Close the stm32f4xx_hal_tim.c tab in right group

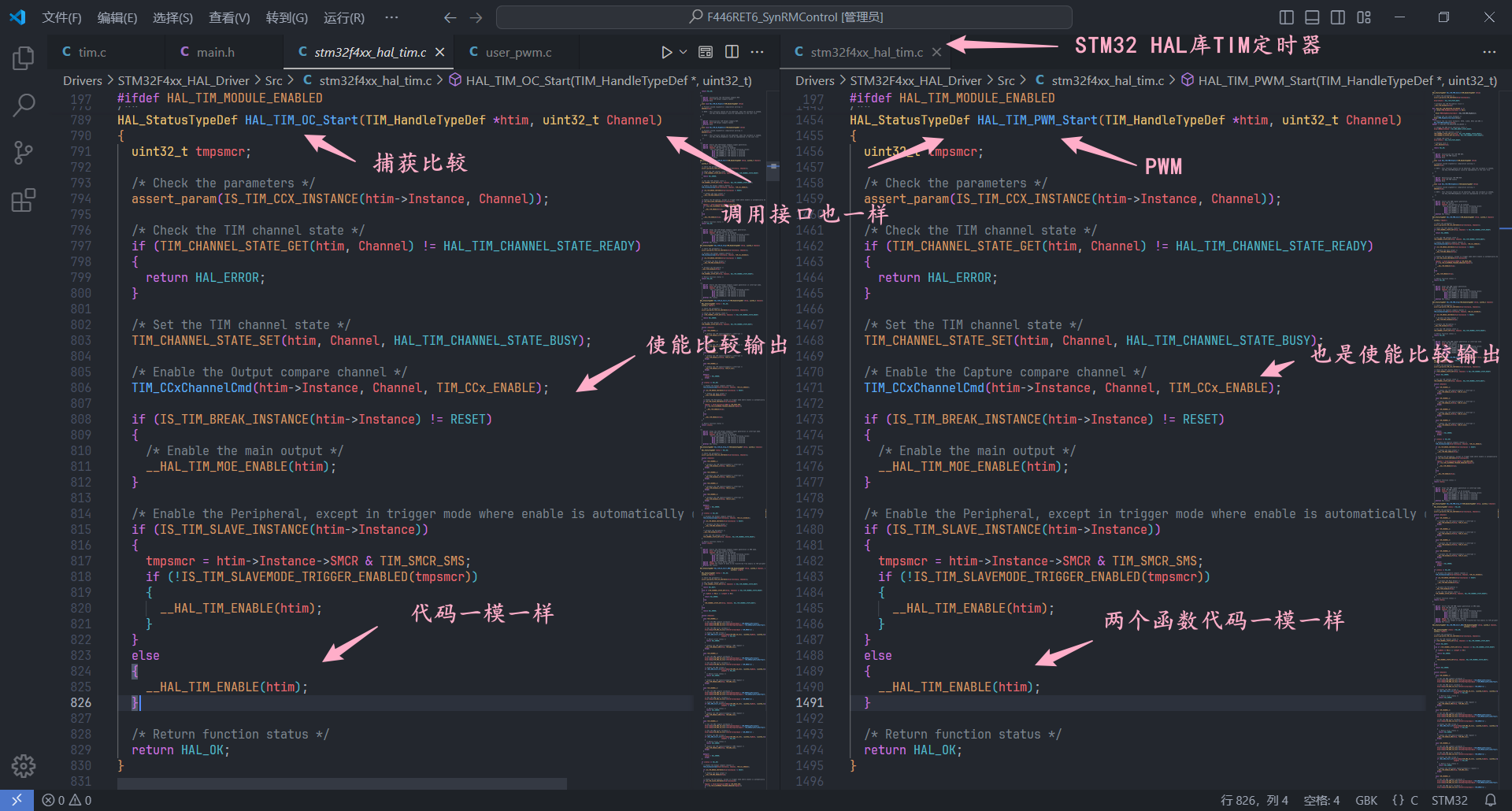coord(936,52)
